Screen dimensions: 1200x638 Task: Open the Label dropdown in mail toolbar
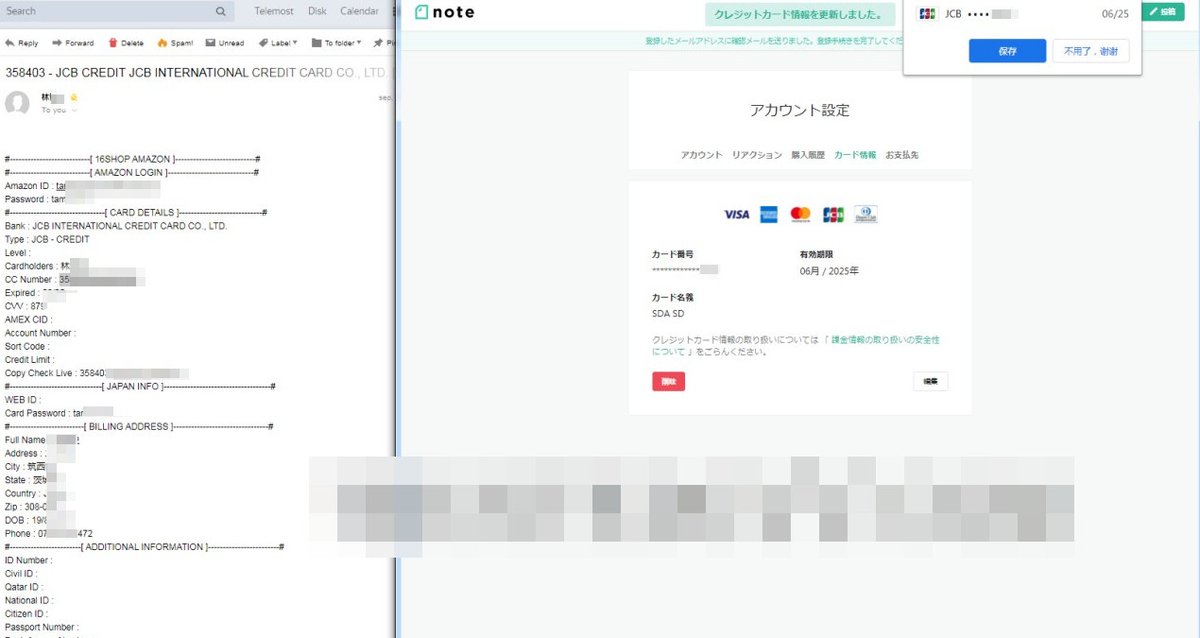(x=277, y=43)
